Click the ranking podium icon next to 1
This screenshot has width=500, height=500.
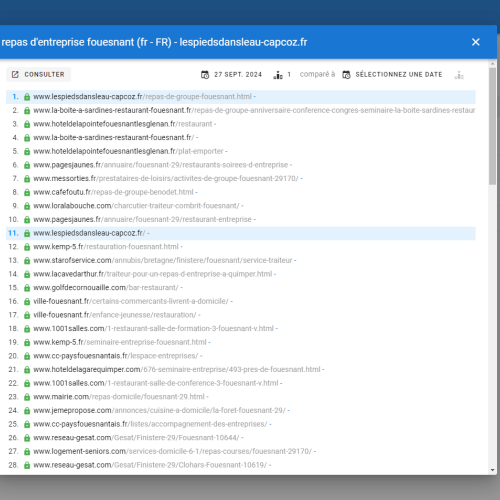278,75
